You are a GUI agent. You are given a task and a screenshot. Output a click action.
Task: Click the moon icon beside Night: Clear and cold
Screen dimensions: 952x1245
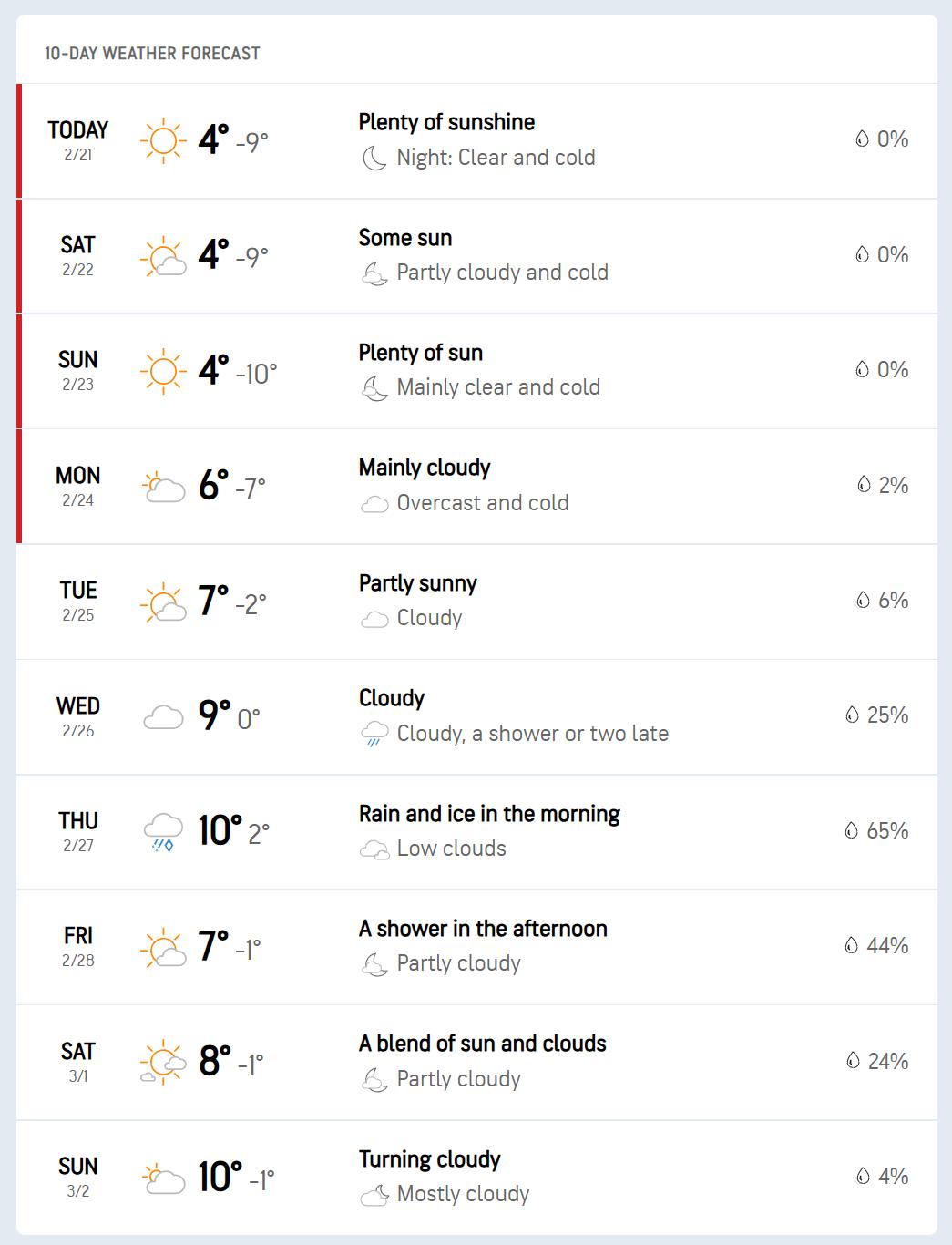click(x=374, y=159)
